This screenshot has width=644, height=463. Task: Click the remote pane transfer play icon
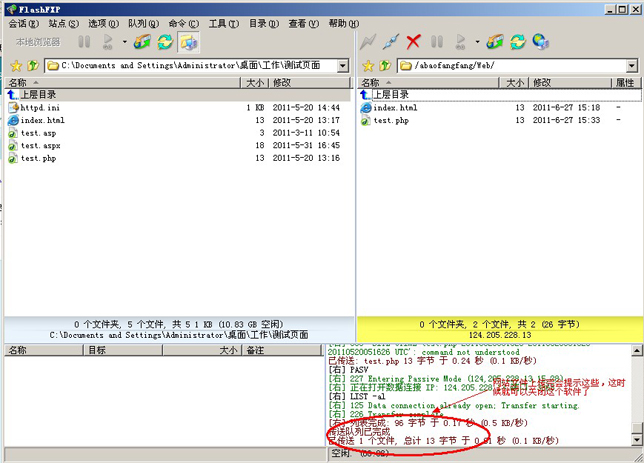[x=460, y=42]
